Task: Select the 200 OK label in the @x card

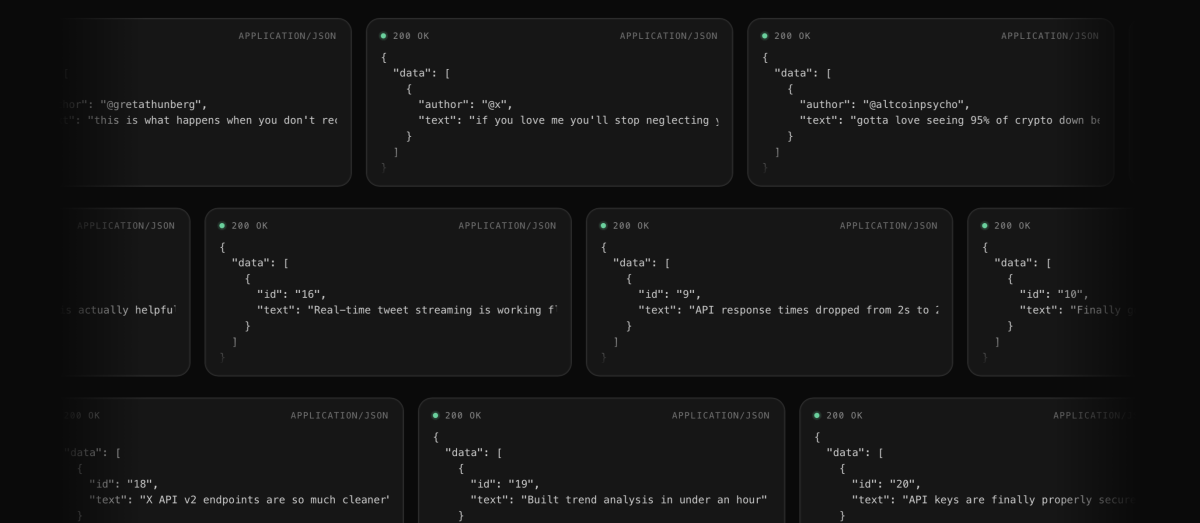Action: point(411,36)
